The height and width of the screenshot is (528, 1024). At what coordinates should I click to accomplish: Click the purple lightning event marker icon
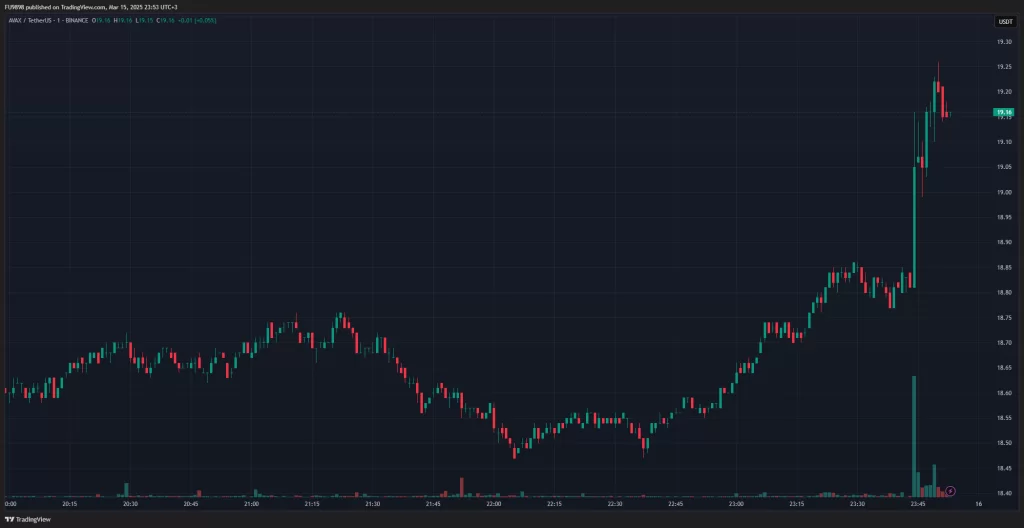(x=951, y=490)
